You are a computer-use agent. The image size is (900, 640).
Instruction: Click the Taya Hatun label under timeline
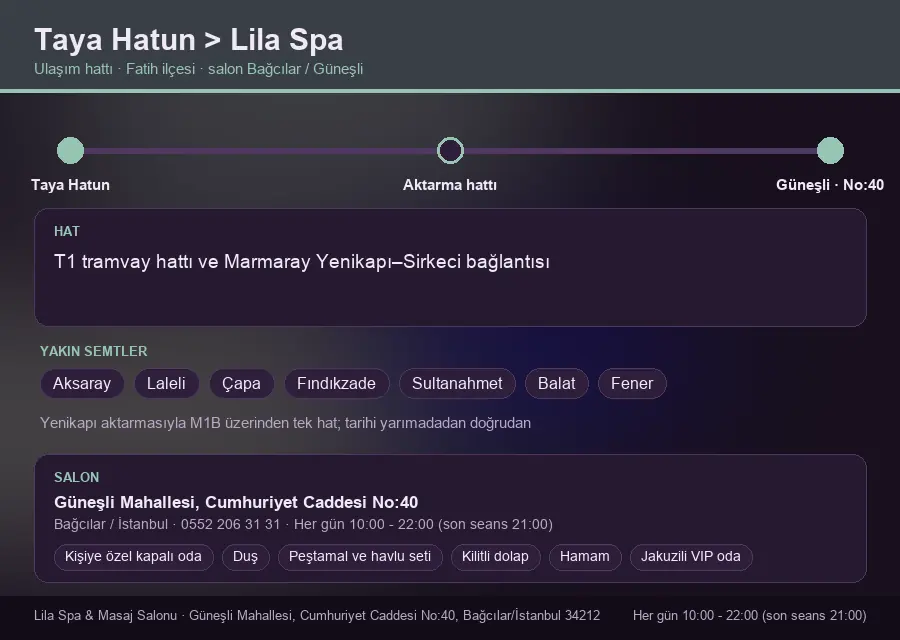pyautogui.click(x=71, y=185)
